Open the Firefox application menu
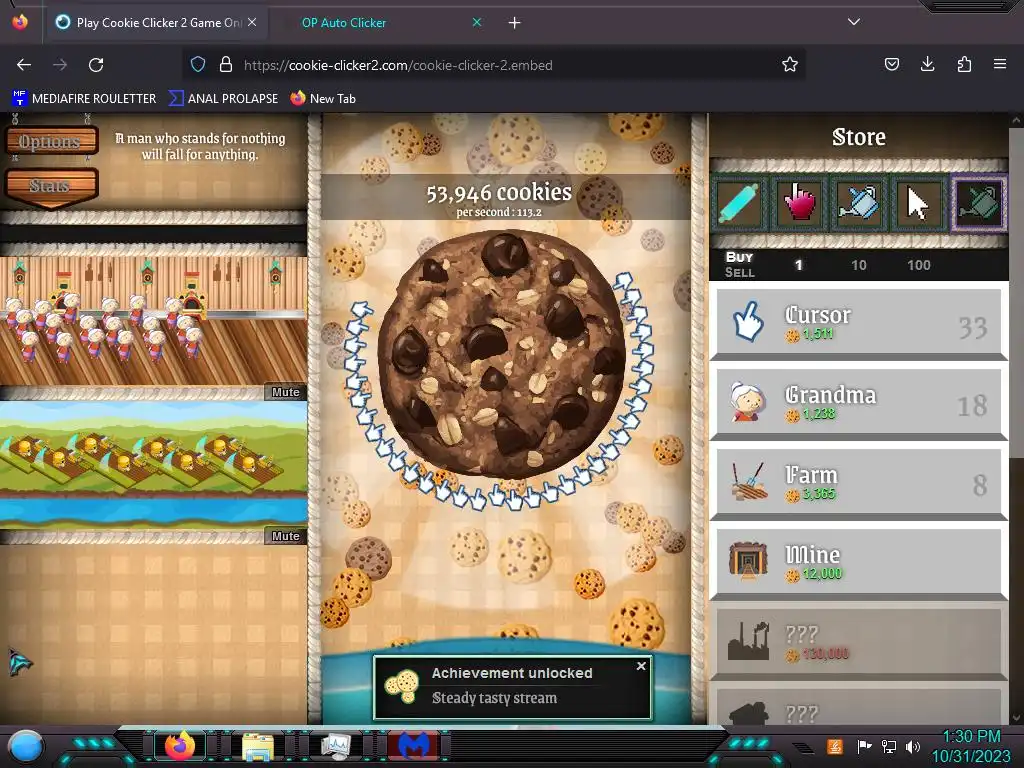 click(1000, 64)
